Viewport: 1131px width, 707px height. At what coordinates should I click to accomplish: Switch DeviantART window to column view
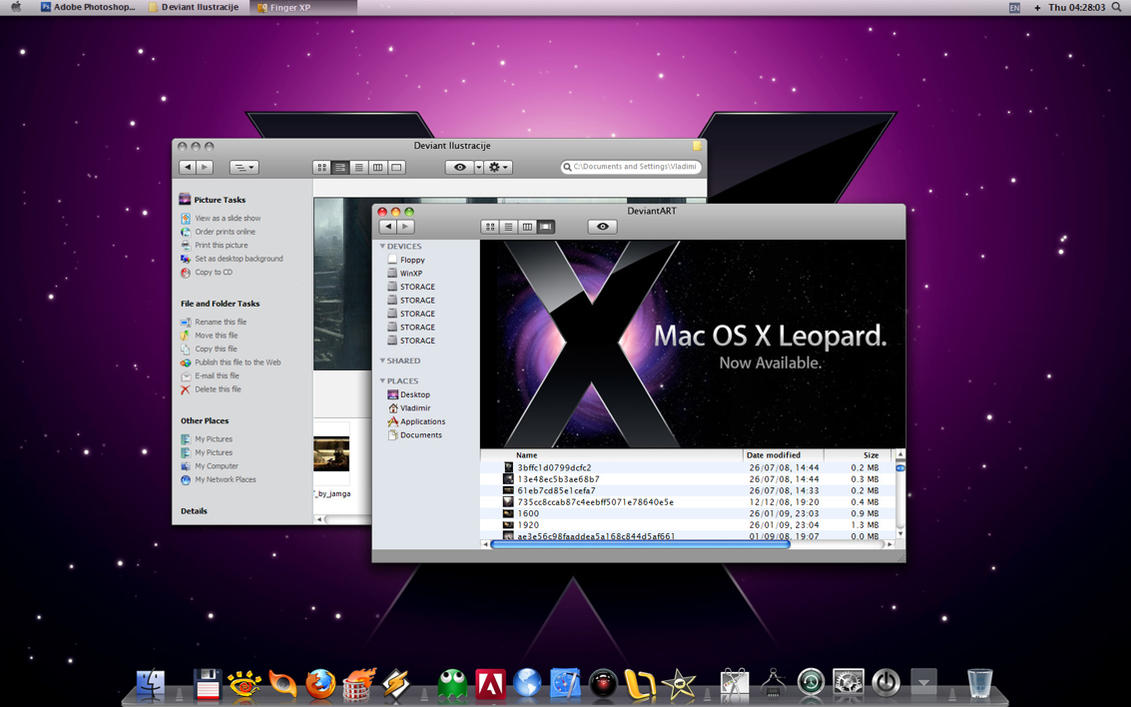[527, 227]
